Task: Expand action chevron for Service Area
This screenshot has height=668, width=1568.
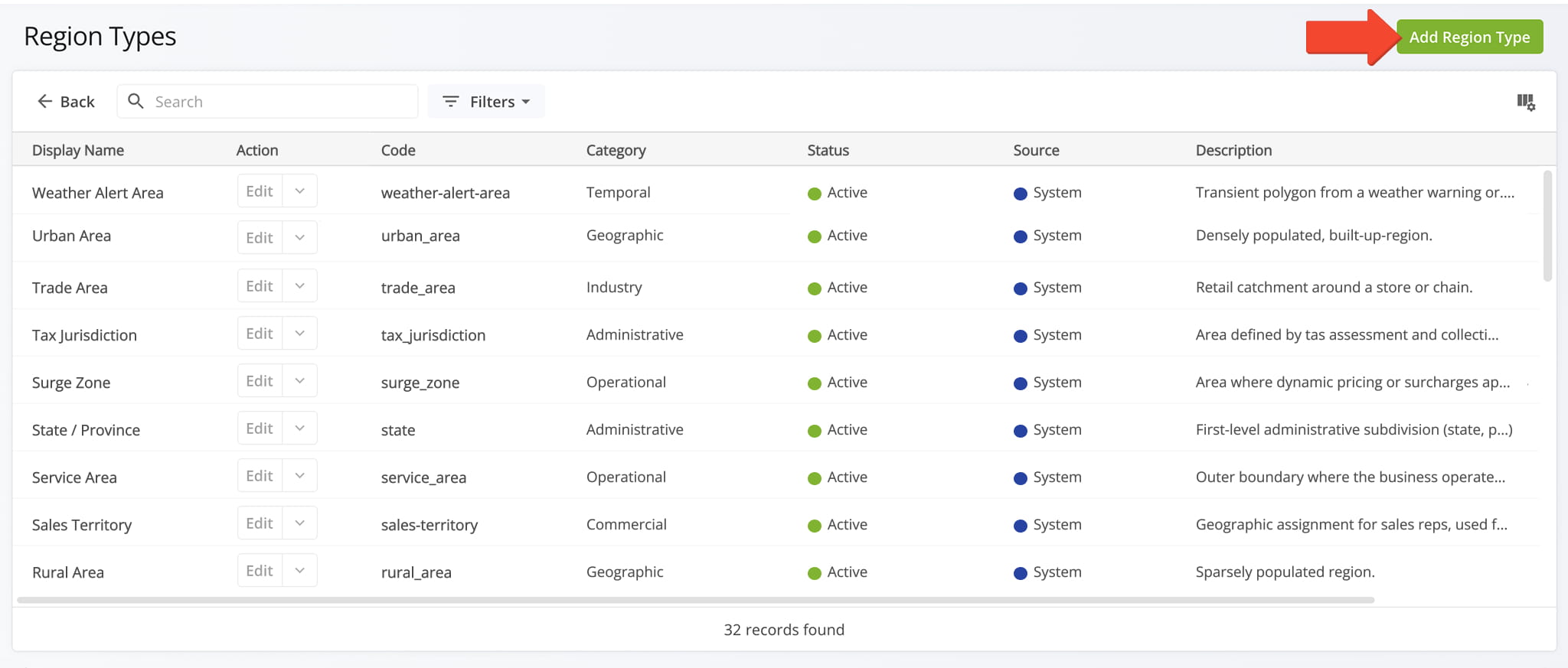Action: coord(300,475)
